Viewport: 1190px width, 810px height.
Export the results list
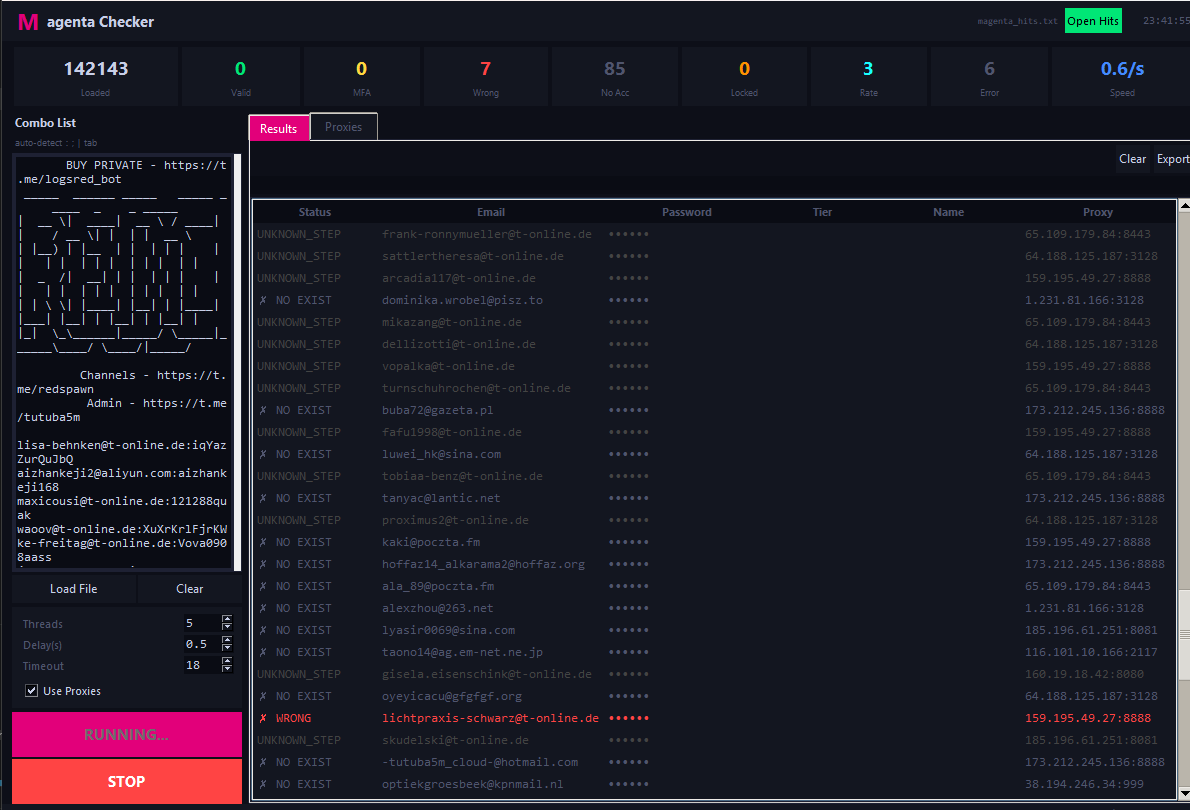[x=1173, y=159]
